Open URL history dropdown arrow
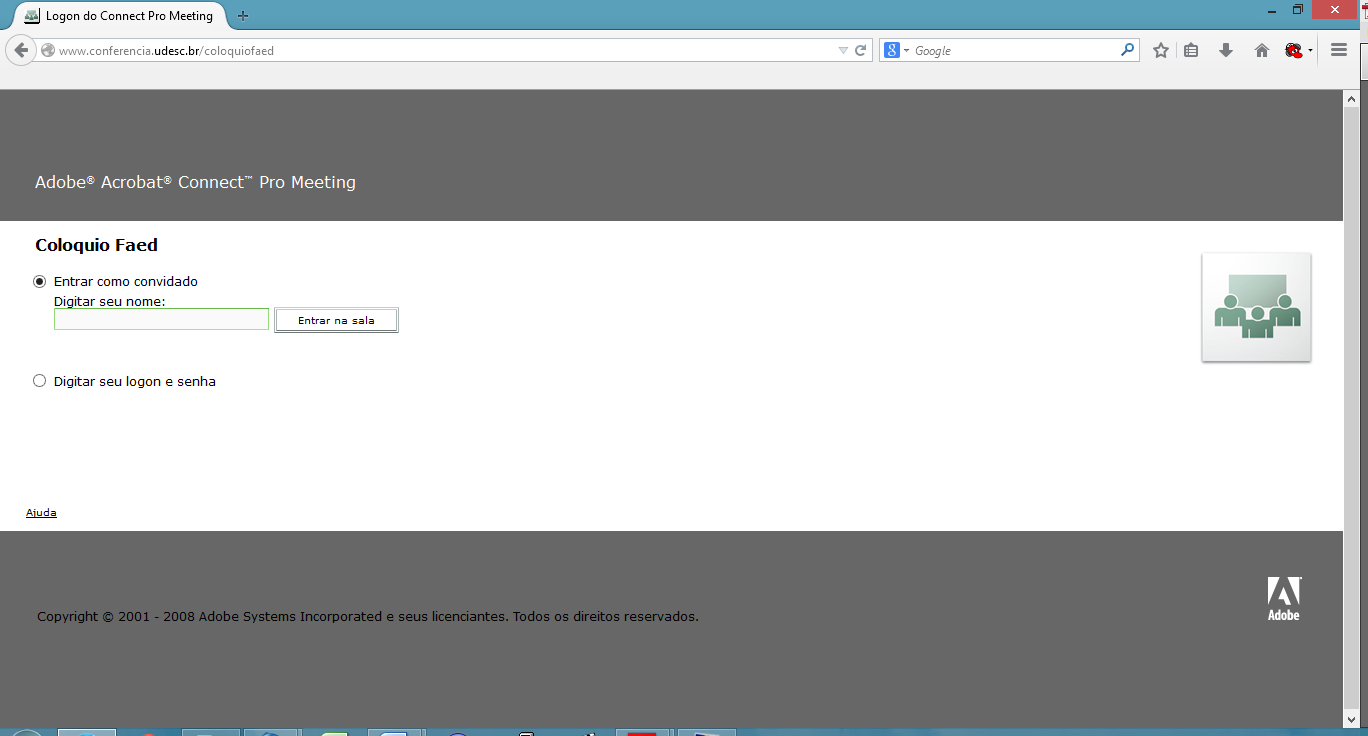Image resolution: width=1368 pixels, height=736 pixels. [x=843, y=50]
